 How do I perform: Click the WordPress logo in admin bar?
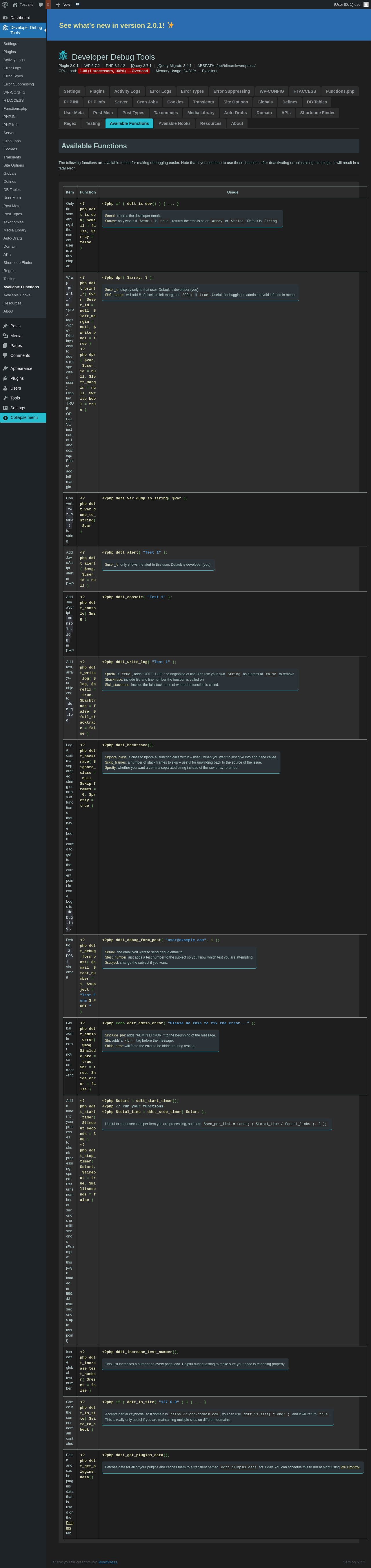[5, 4]
